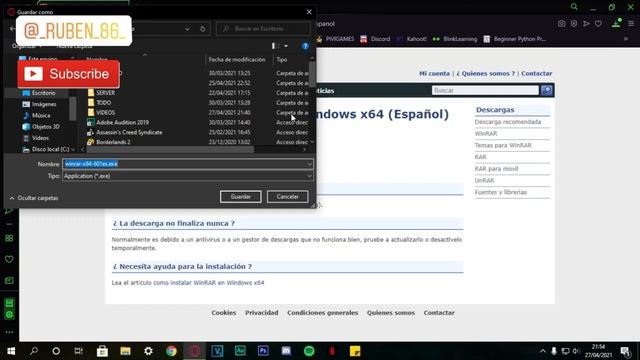Open the Discord bookmark
640x360 pixels.
[376, 39]
